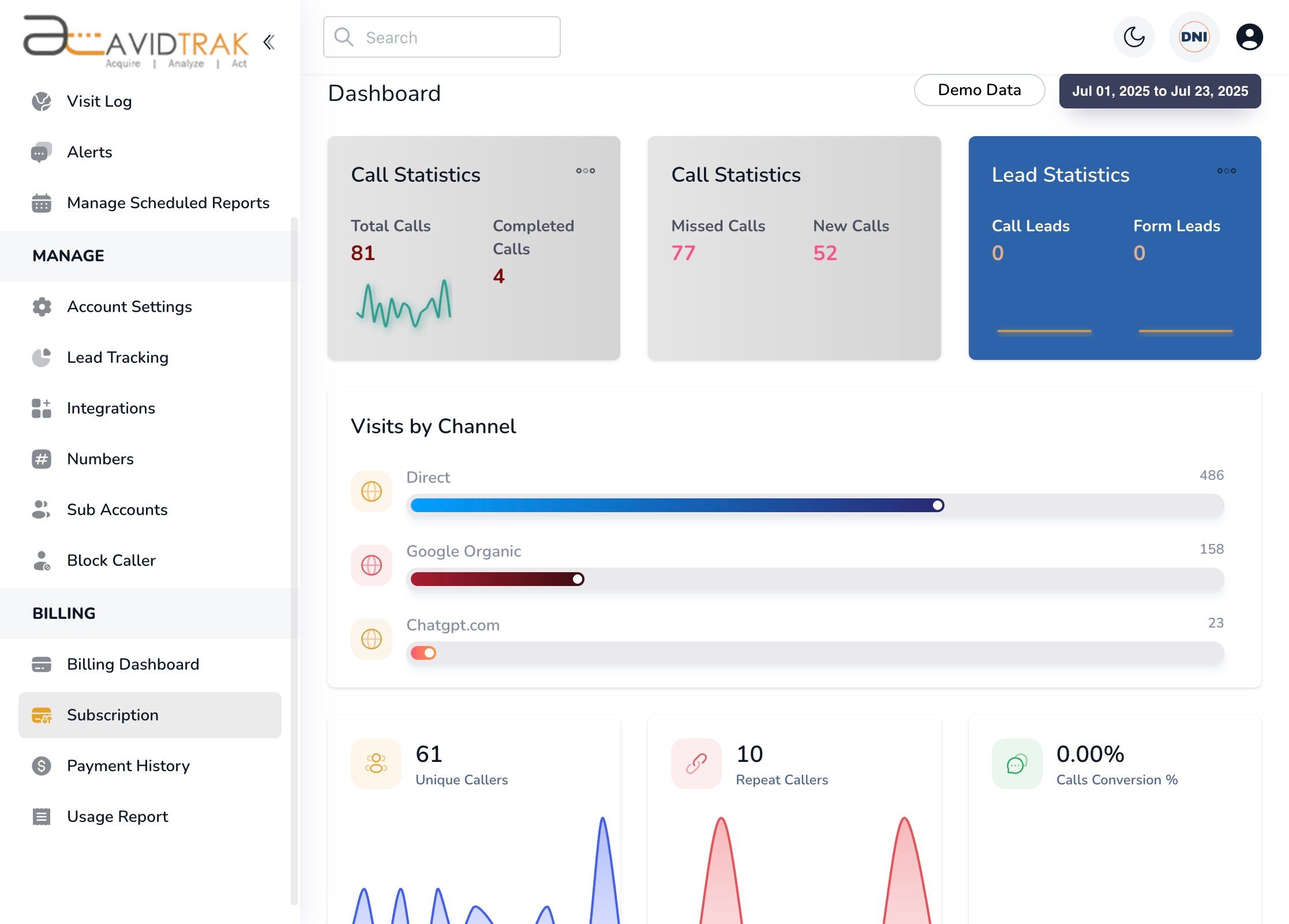Open Manage Scheduled Reports
This screenshot has height=924, width=1289.
(168, 202)
